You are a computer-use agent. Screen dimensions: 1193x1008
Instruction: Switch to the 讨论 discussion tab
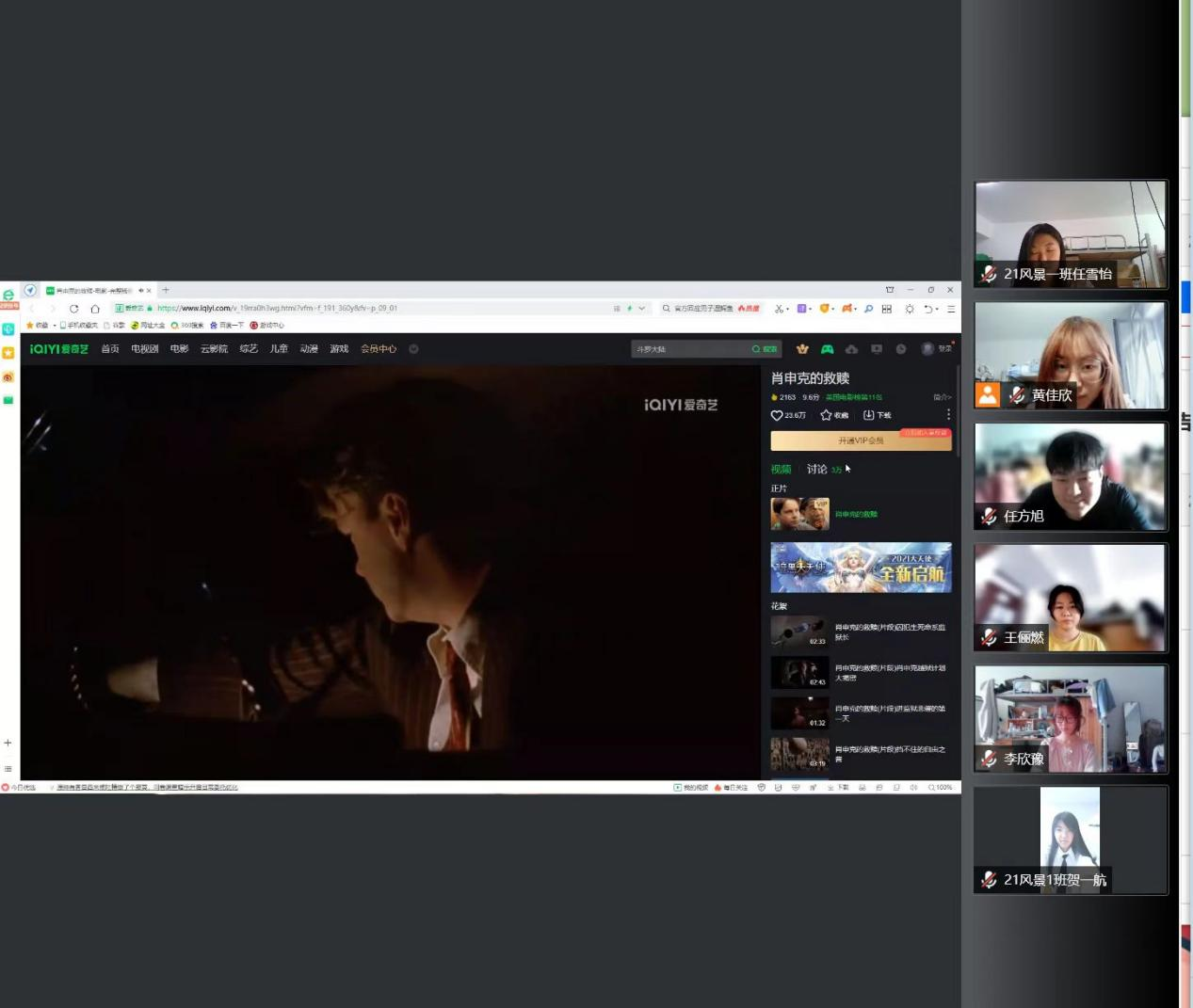click(817, 469)
